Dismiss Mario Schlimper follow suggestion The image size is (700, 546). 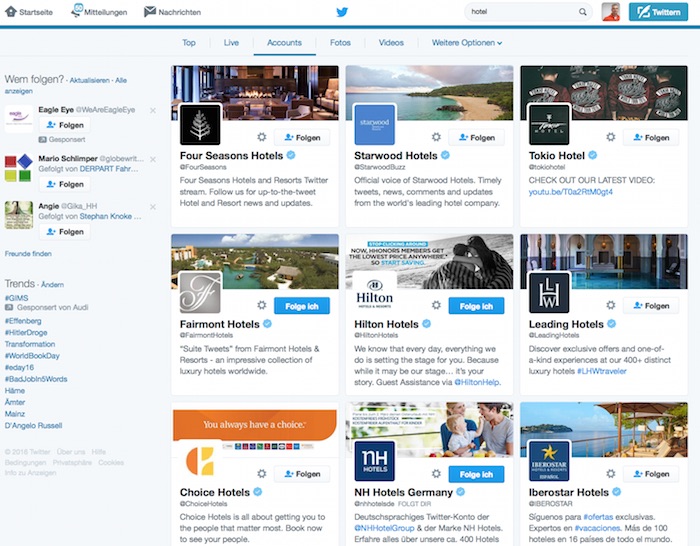coord(153,159)
